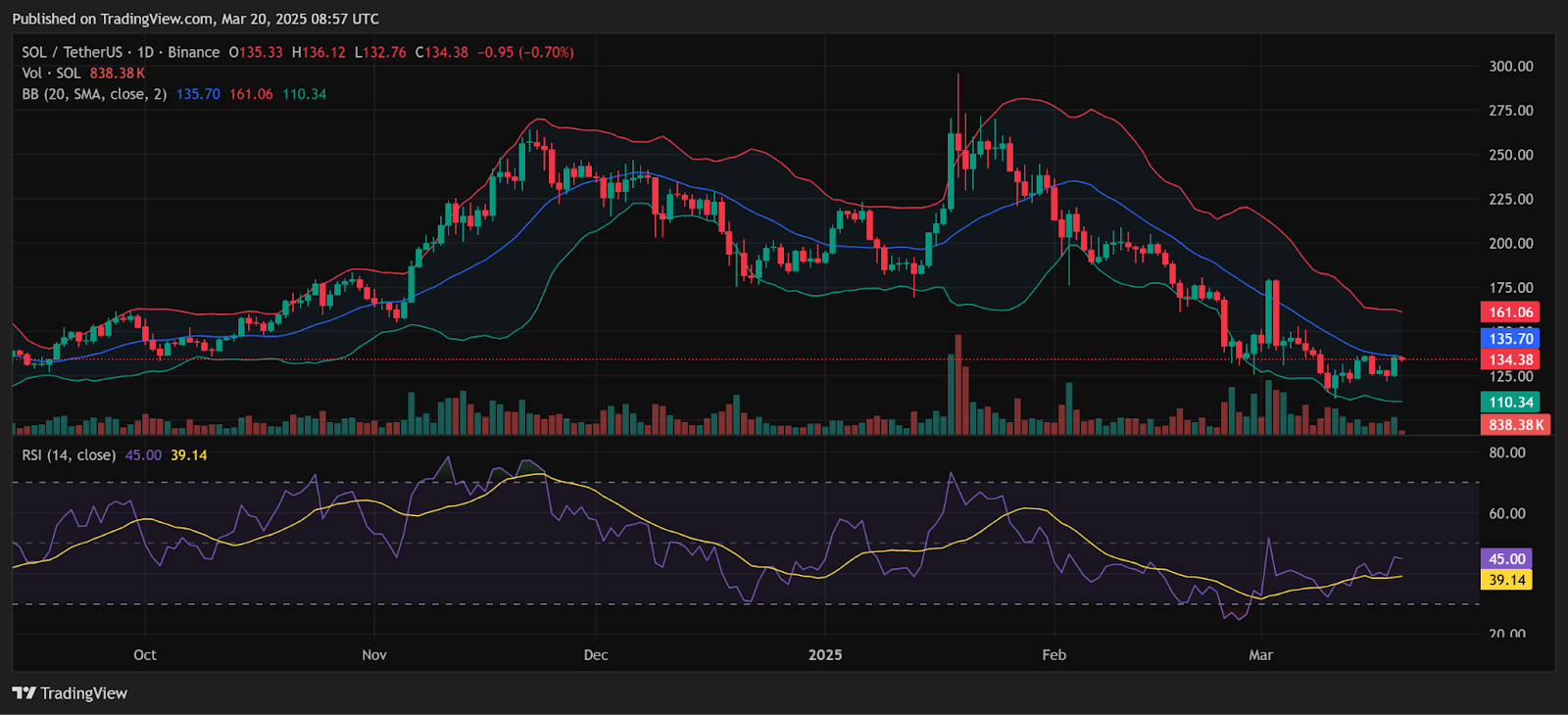Click the Vol · SOL indicator legend
The image size is (1568, 715).
coord(51,73)
